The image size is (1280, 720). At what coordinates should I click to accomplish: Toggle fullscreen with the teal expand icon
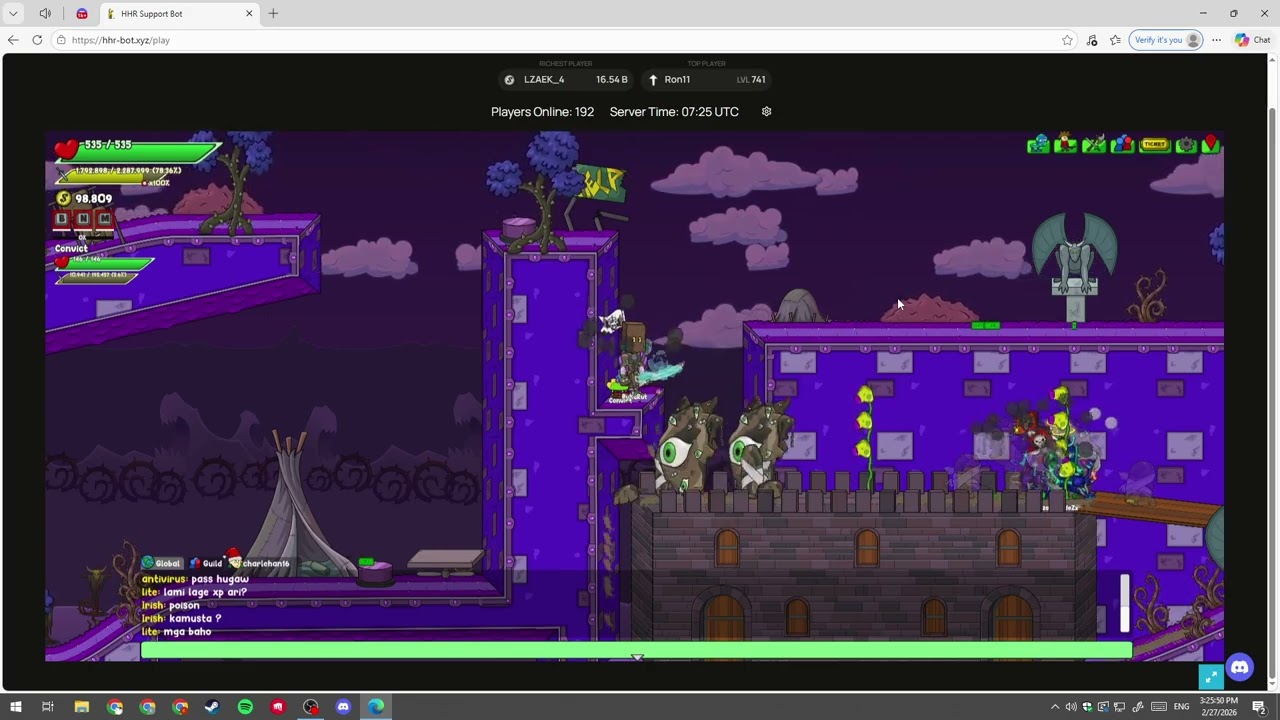pos(1211,677)
